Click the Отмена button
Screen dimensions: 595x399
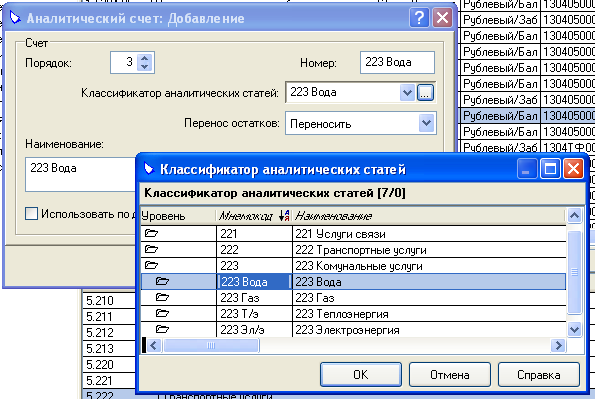point(450,374)
